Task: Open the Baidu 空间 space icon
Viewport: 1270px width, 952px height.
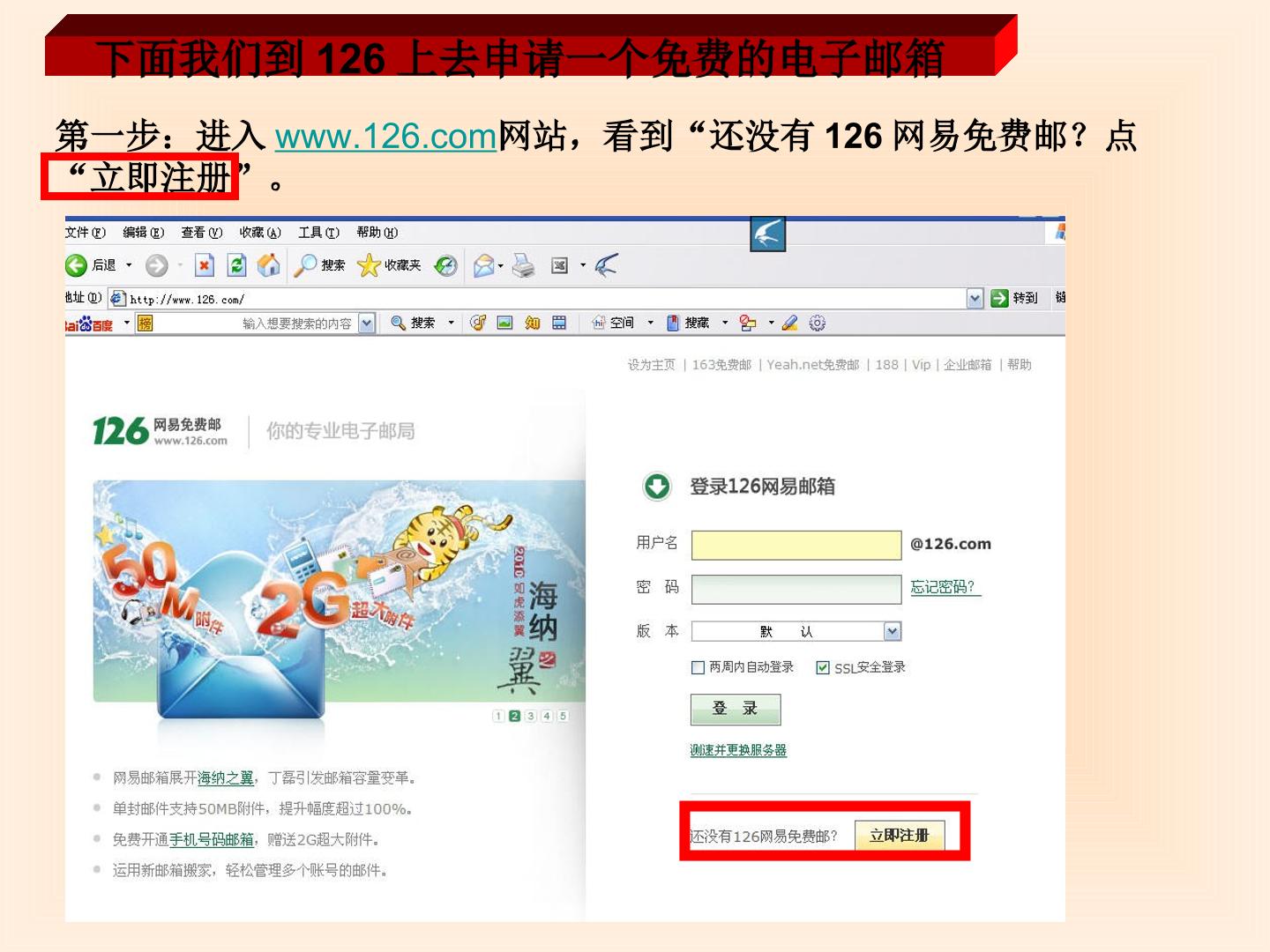Action: [x=613, y=324]
